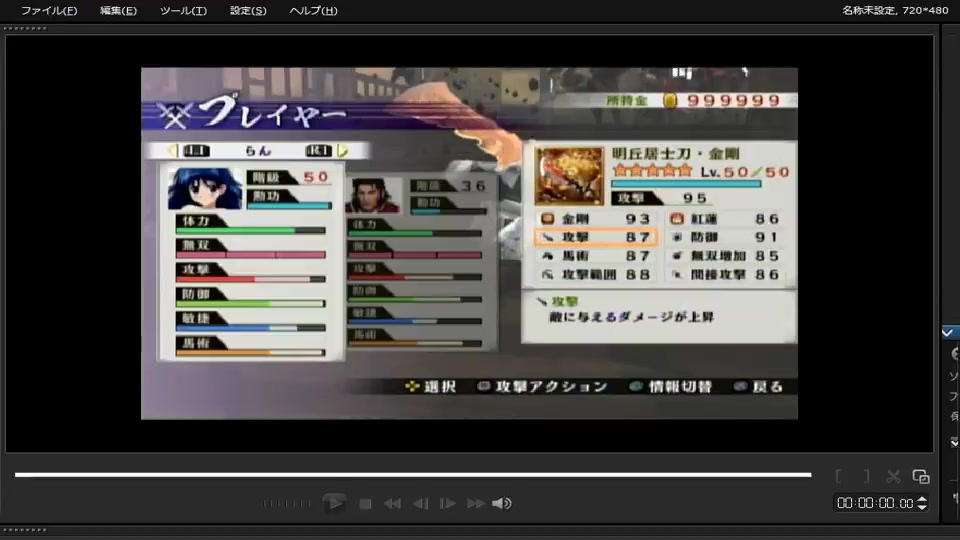Step back one frame

tap(421, 504)
